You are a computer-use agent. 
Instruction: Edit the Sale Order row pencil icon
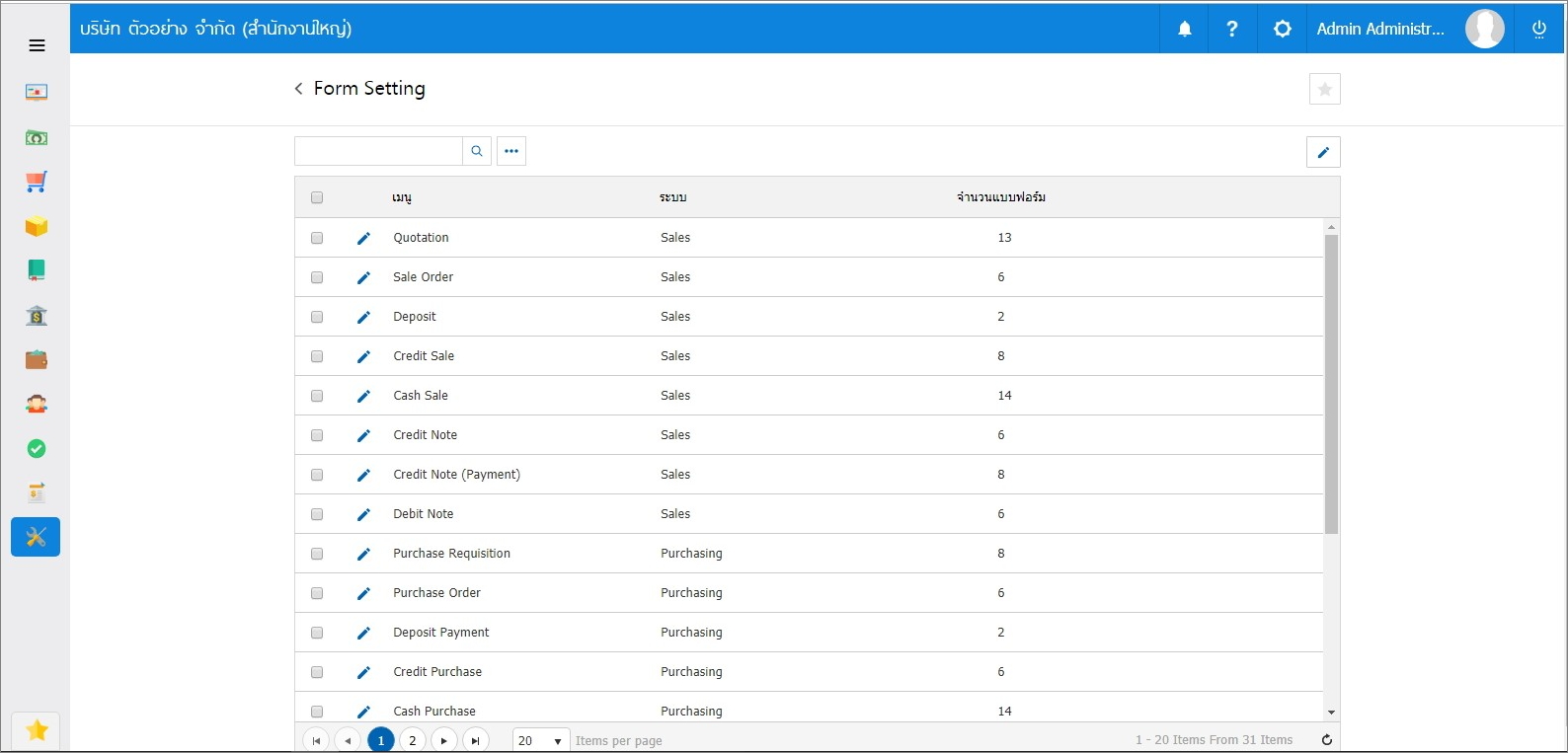point(363,277)
